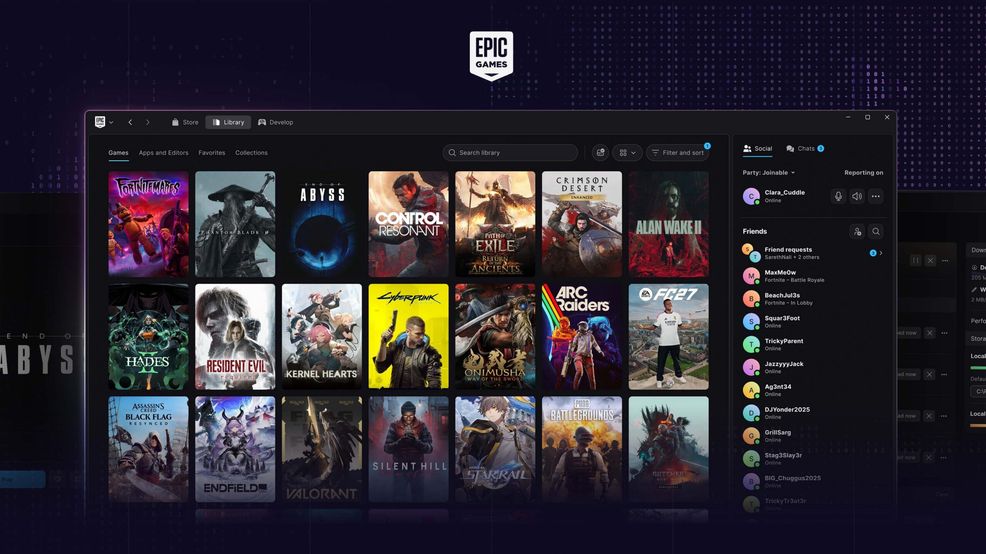The height and width of the screenshot is (554, 986).
Task: Open the Alan Wake II cover
Action: coord(668,224)
